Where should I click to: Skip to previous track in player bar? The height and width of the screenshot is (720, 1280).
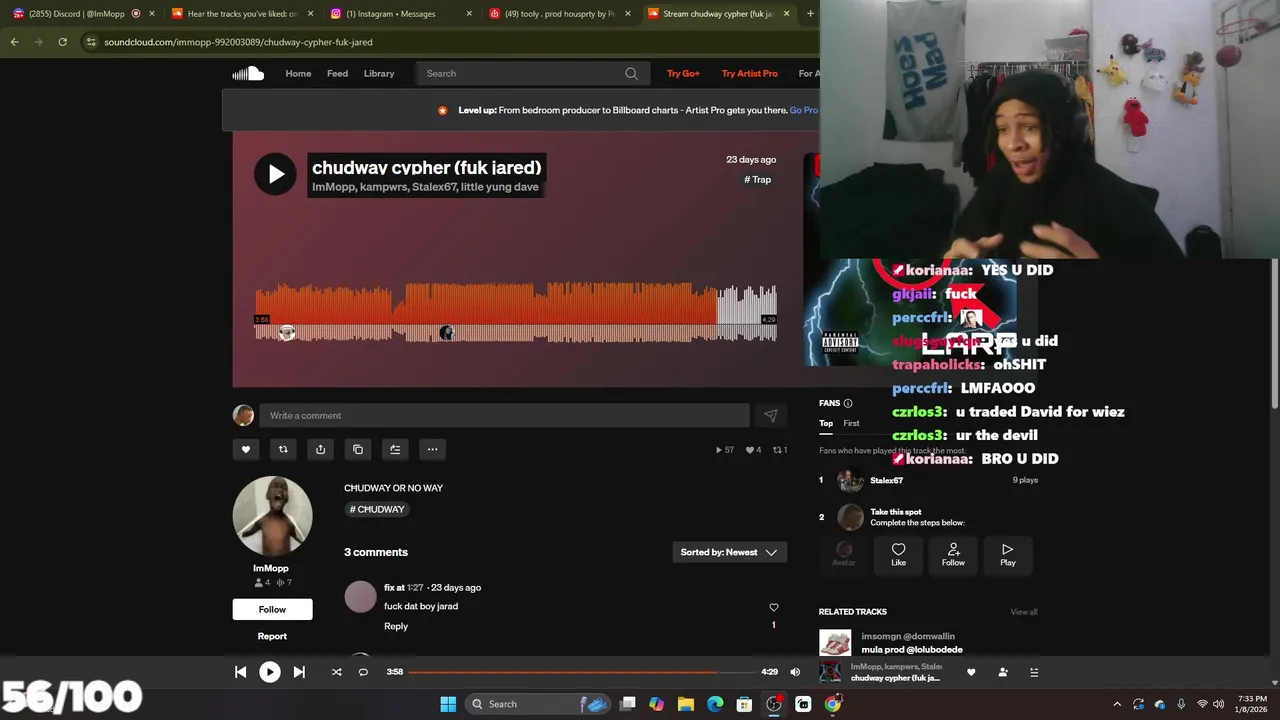pos(240,672)
